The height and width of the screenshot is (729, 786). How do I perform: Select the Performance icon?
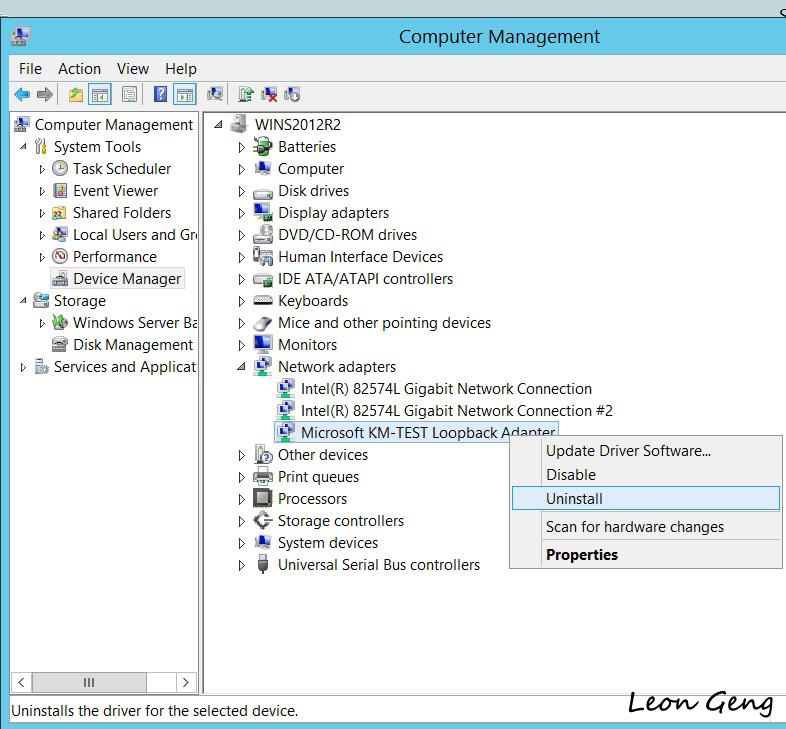coord(60,256)
